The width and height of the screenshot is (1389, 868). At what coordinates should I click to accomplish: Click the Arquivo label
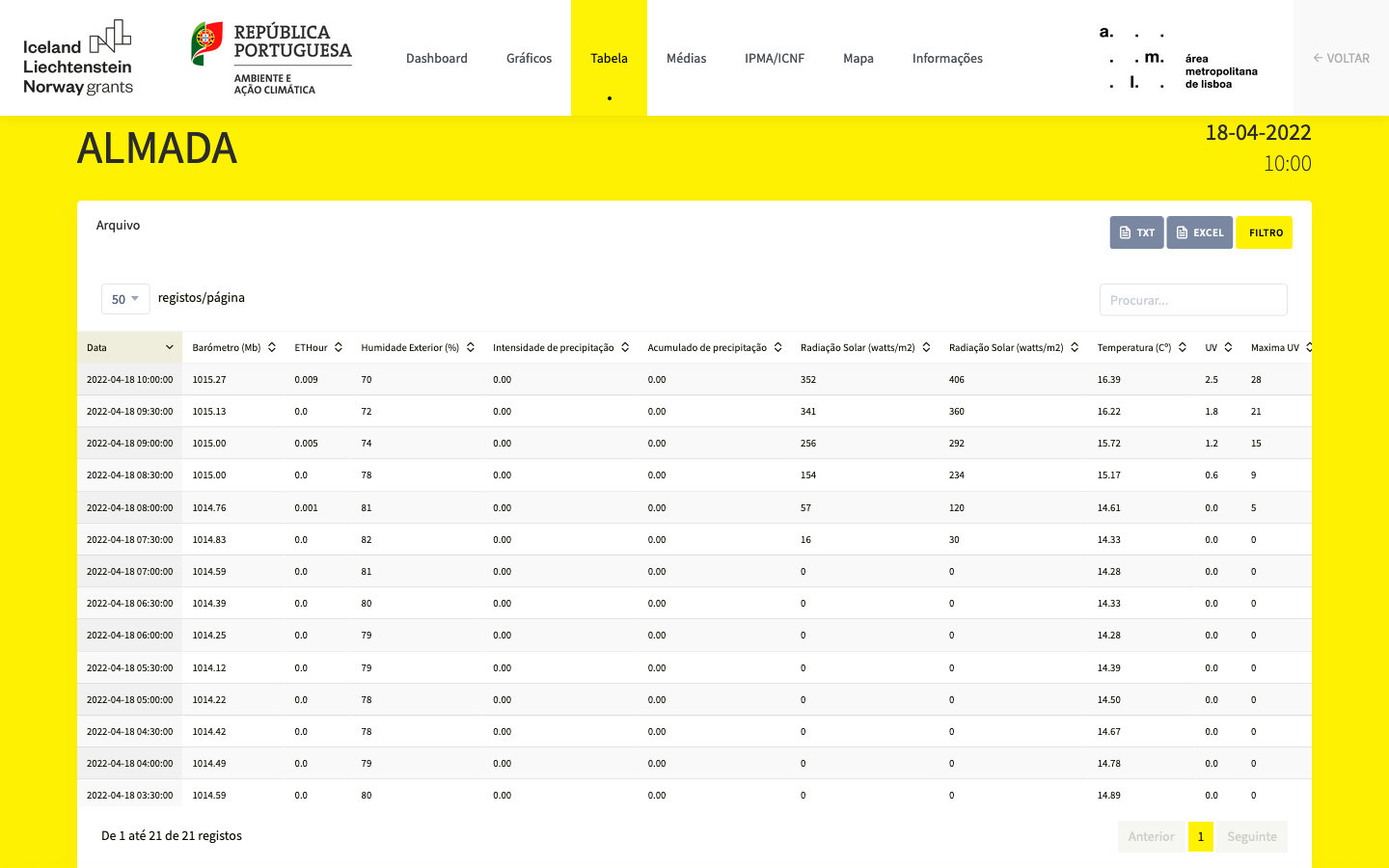[118, 225]
